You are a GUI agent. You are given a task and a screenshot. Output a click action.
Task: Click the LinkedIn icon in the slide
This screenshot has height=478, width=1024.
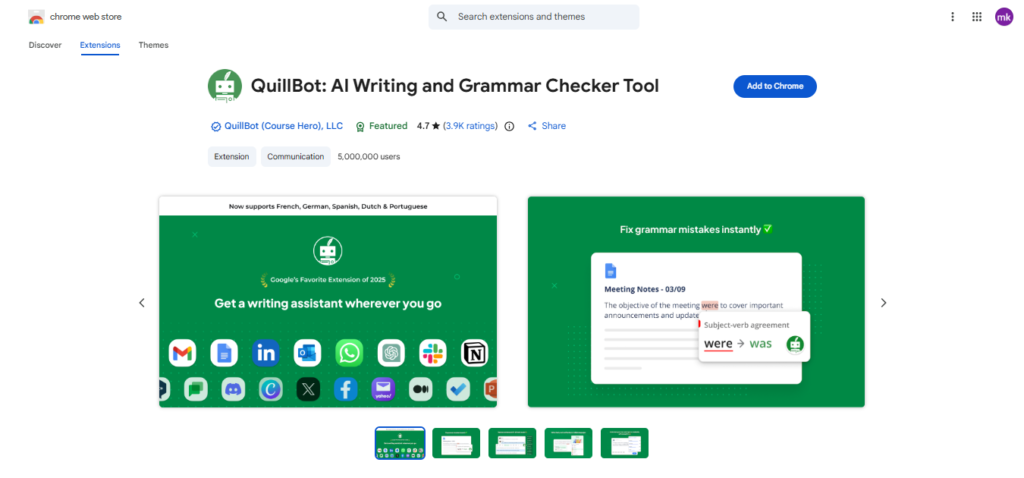pos(266,353)
